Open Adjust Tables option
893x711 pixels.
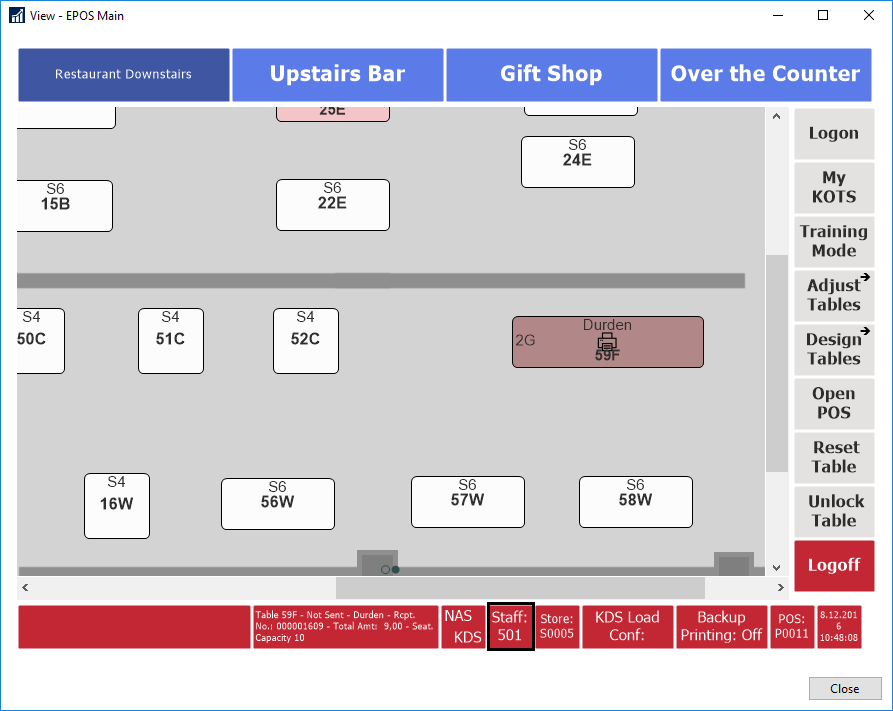pyautogui.click(x=834, y=295)
